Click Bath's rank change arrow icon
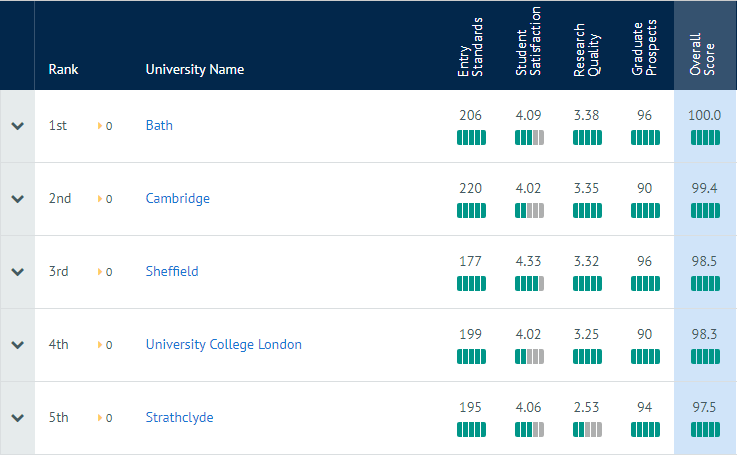The image size is (737, 455). point(100,126)
